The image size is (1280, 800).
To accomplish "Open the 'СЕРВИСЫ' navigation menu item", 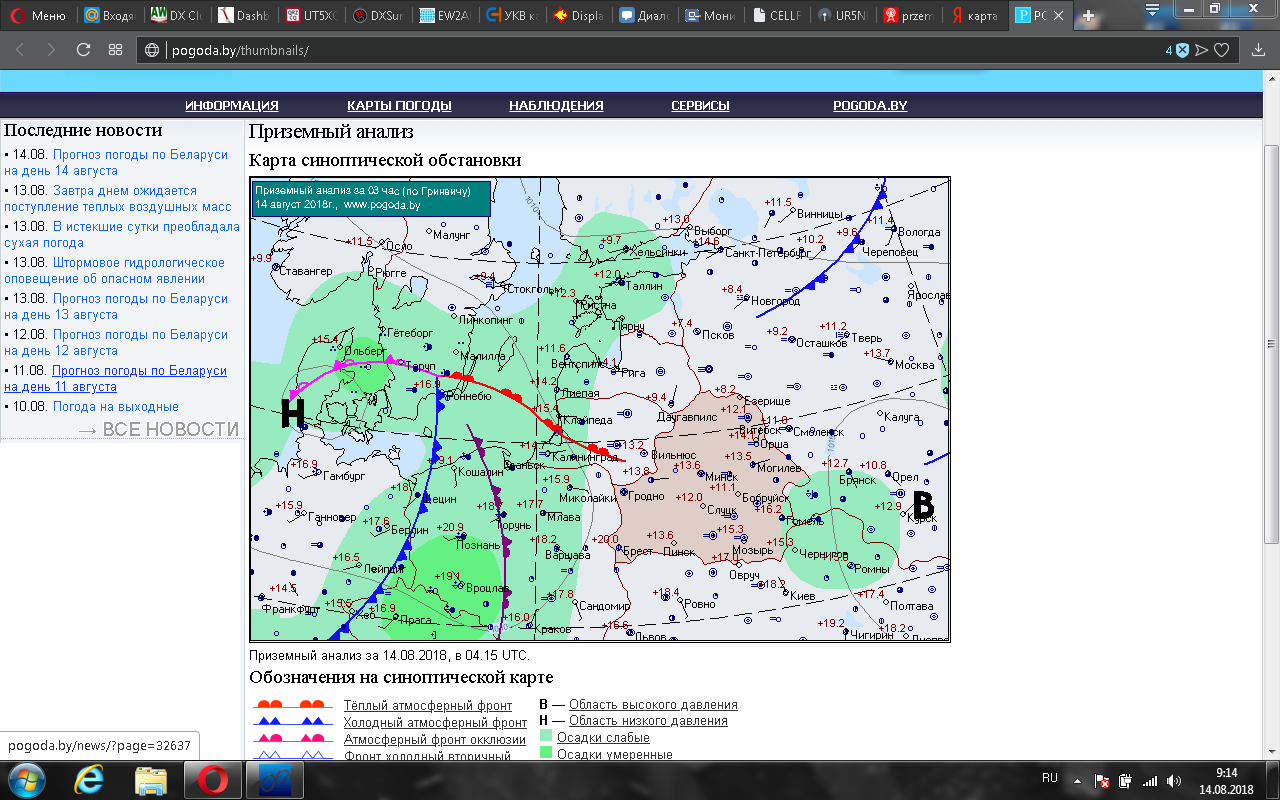I will pos(700,105).
